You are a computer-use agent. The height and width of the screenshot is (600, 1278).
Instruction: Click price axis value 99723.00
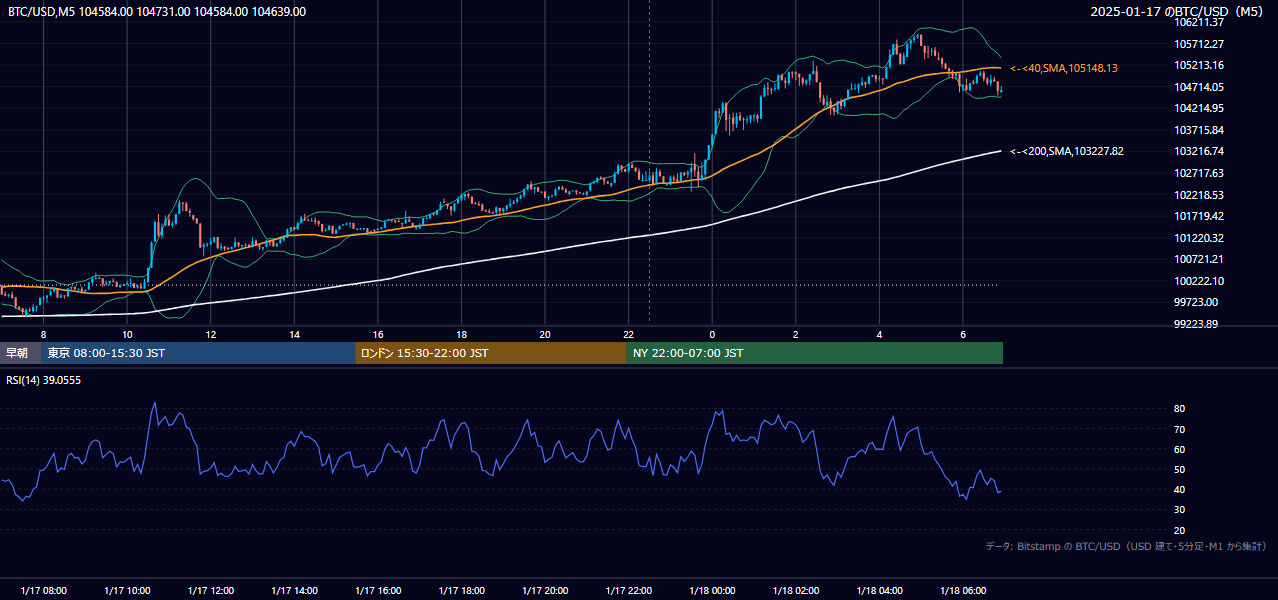(x=1197, y=302)
